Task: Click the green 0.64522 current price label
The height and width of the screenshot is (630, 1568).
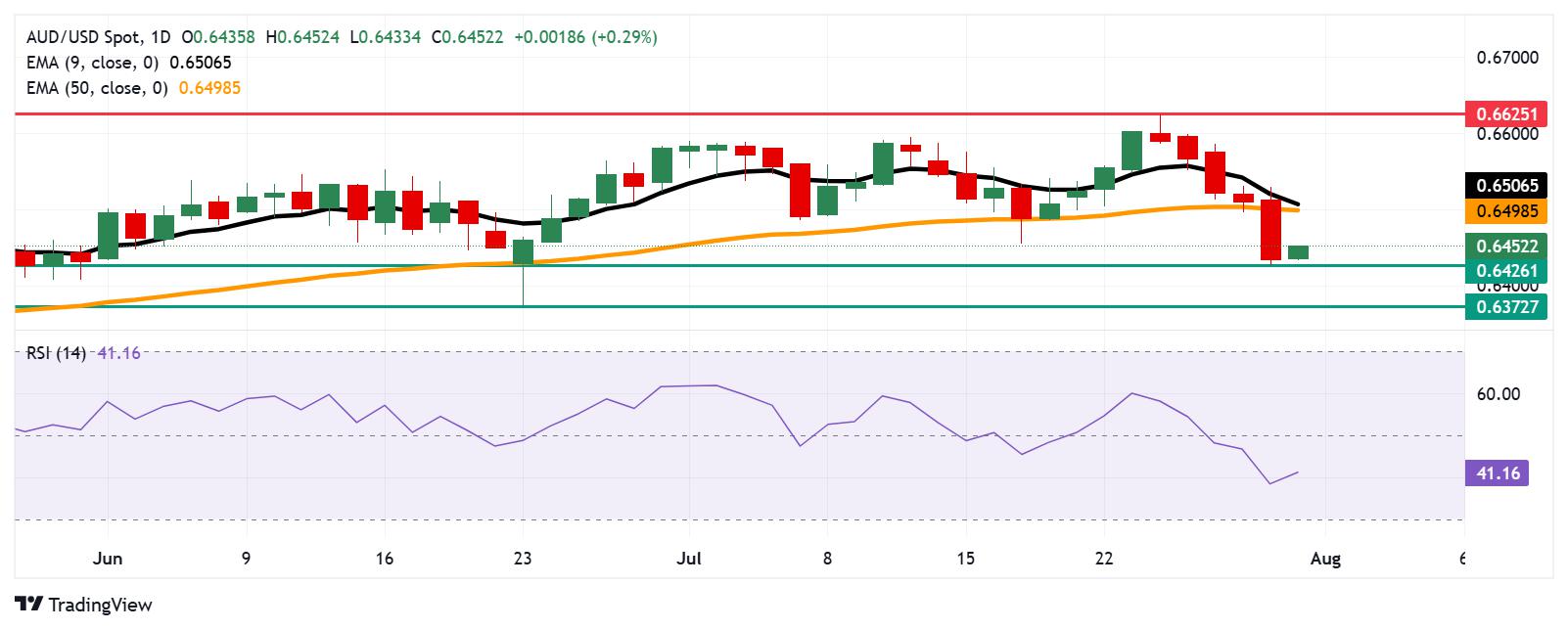Action: 1507,246
